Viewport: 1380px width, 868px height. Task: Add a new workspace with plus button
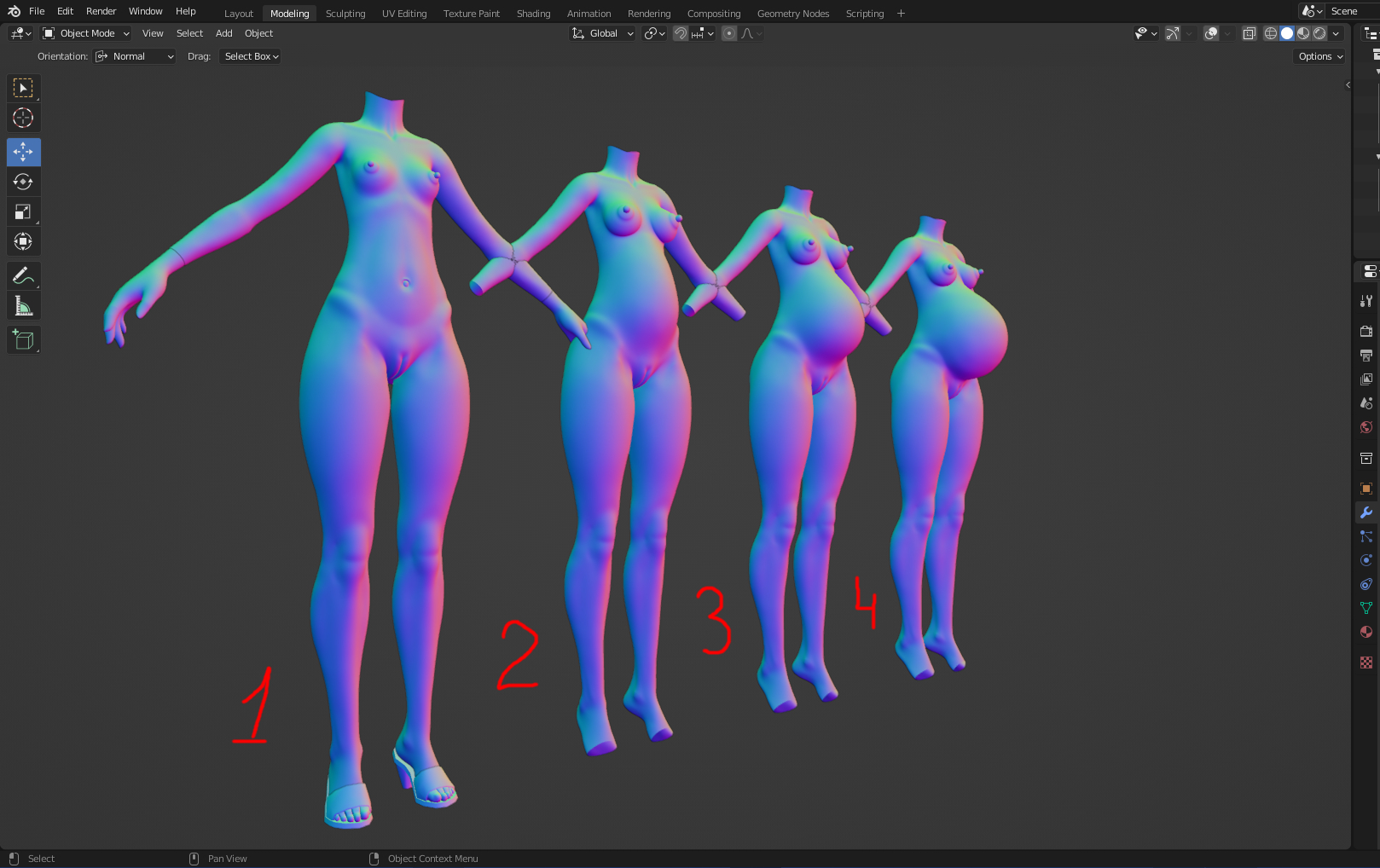[x=901, y=14]
